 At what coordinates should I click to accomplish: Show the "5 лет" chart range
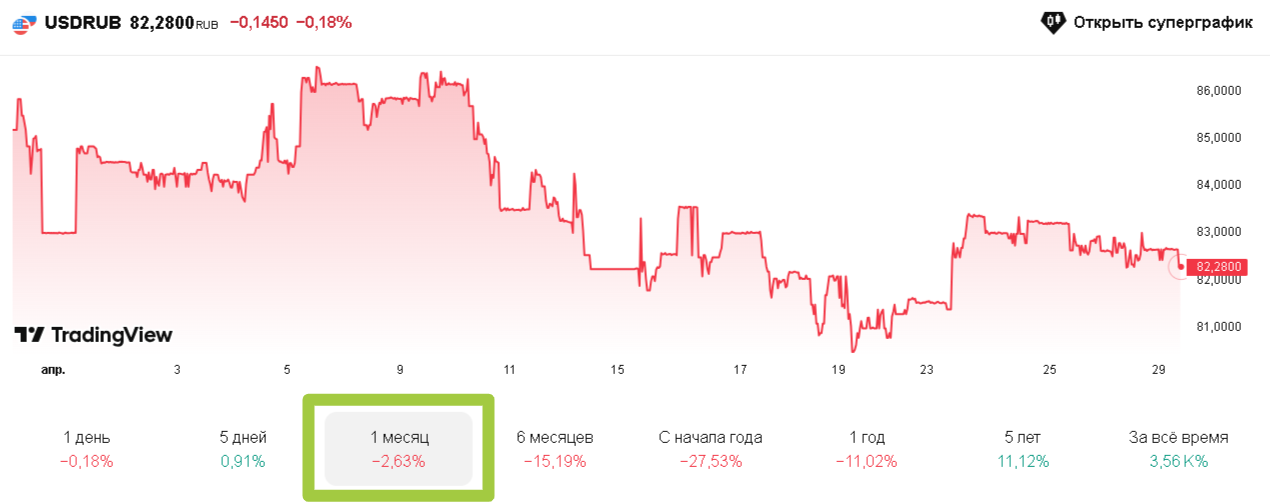point(1023,449)
